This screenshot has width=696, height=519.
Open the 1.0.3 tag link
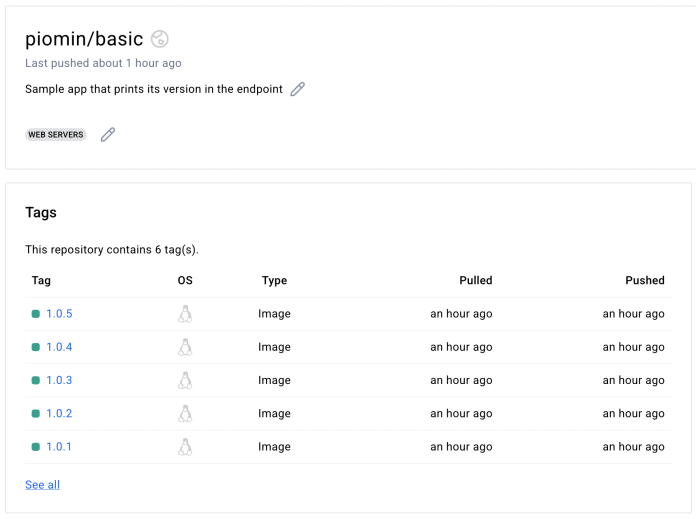coord(59,380)
